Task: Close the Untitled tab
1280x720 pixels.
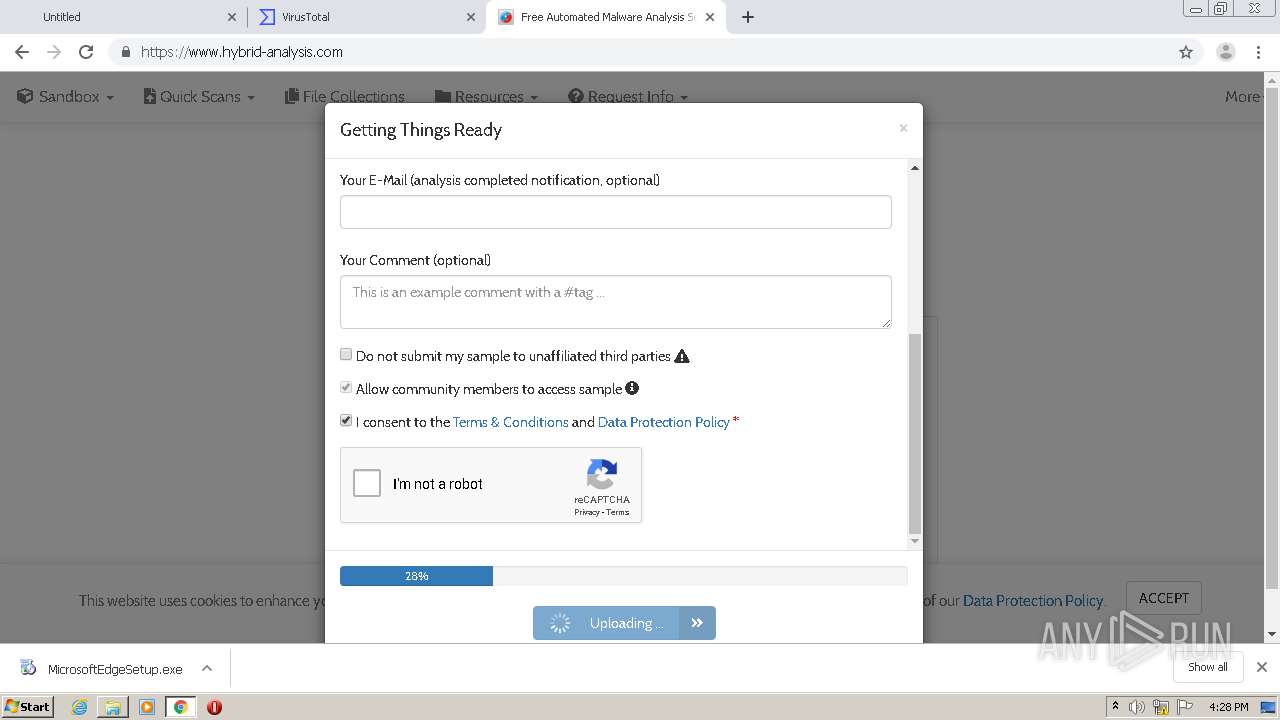Action: (x=232, y=17)
